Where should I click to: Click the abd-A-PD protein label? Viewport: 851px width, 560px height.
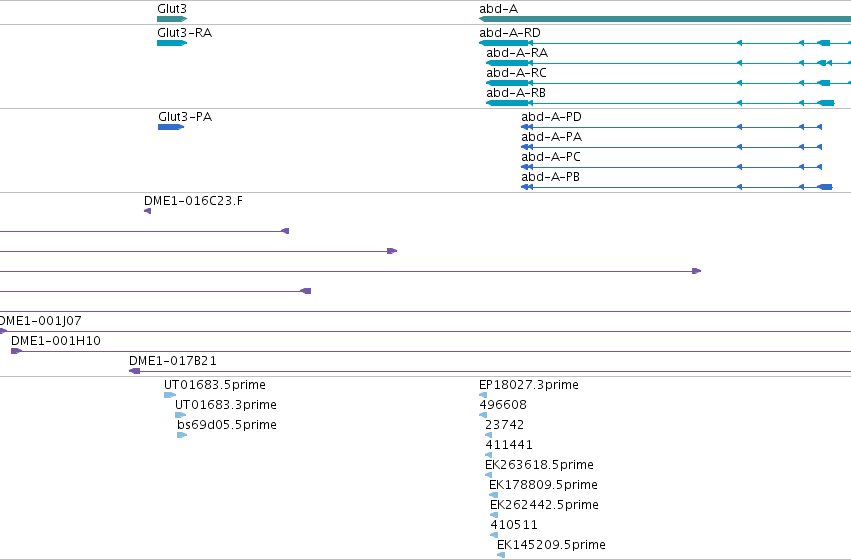[x=551, y=117]
